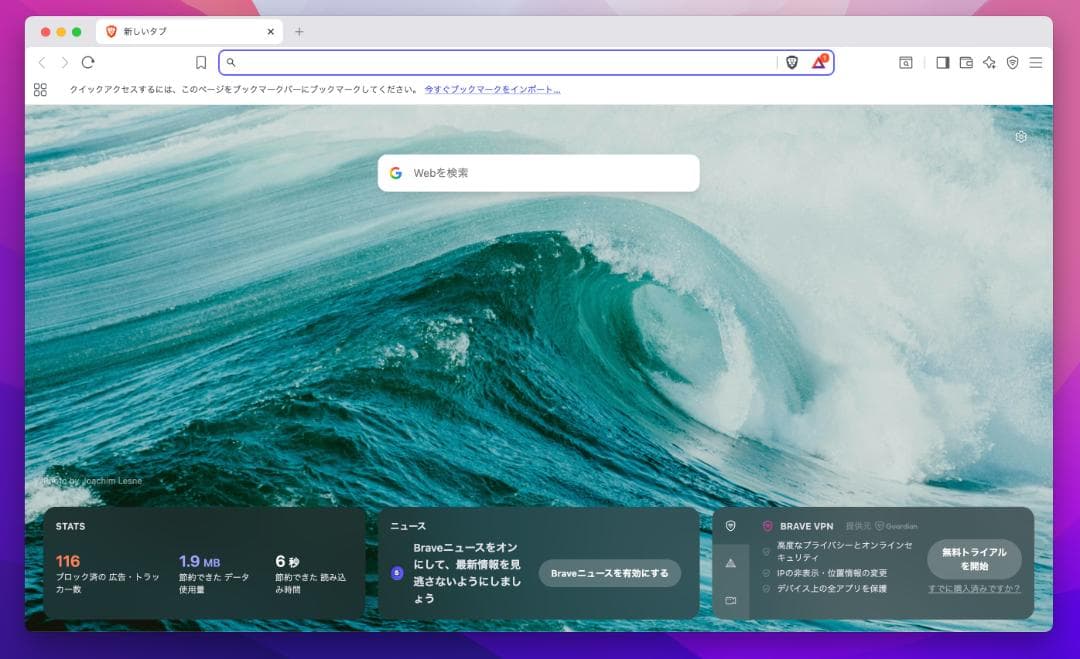Open Brave Shields lion icon in address bar
This screenshot has width=1080, height=659.
coord(792,62)
